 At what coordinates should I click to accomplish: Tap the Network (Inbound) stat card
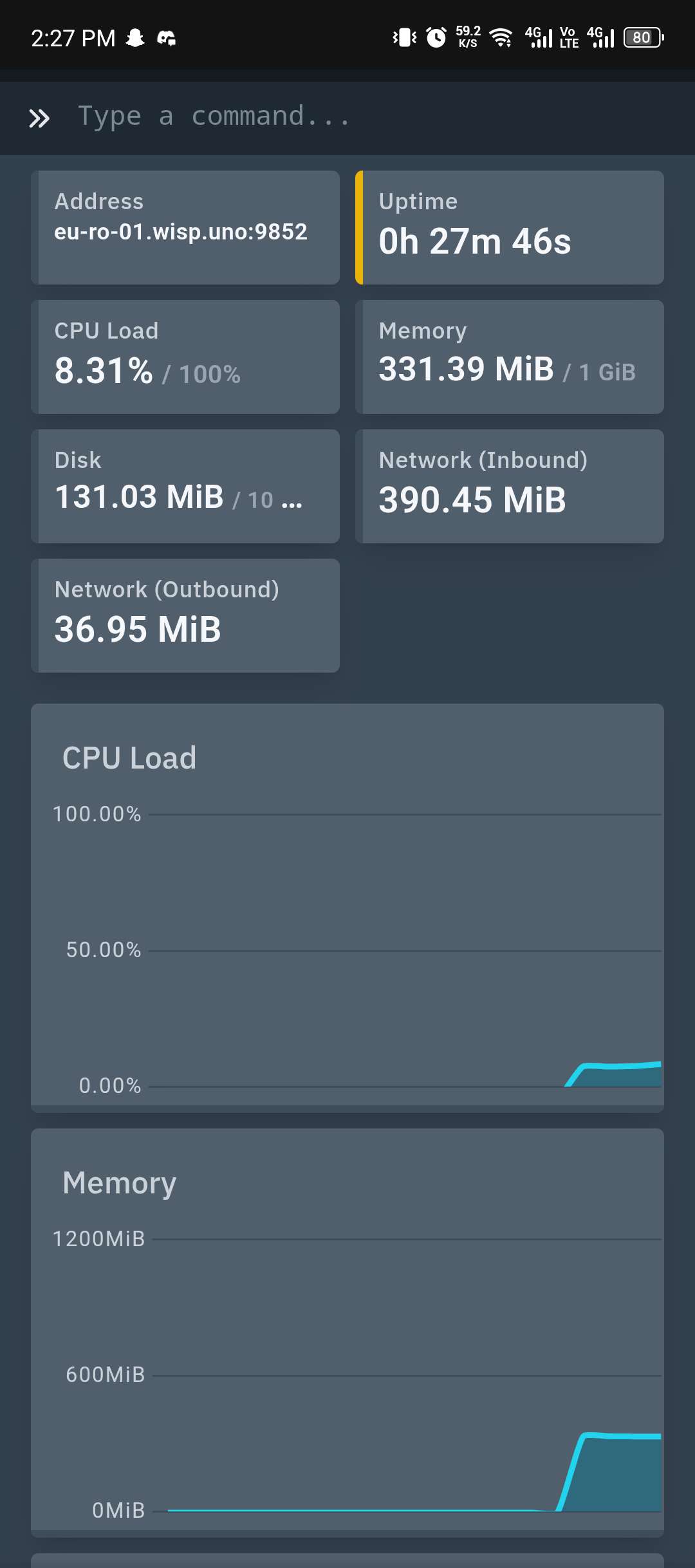click(x=510, y=486)
